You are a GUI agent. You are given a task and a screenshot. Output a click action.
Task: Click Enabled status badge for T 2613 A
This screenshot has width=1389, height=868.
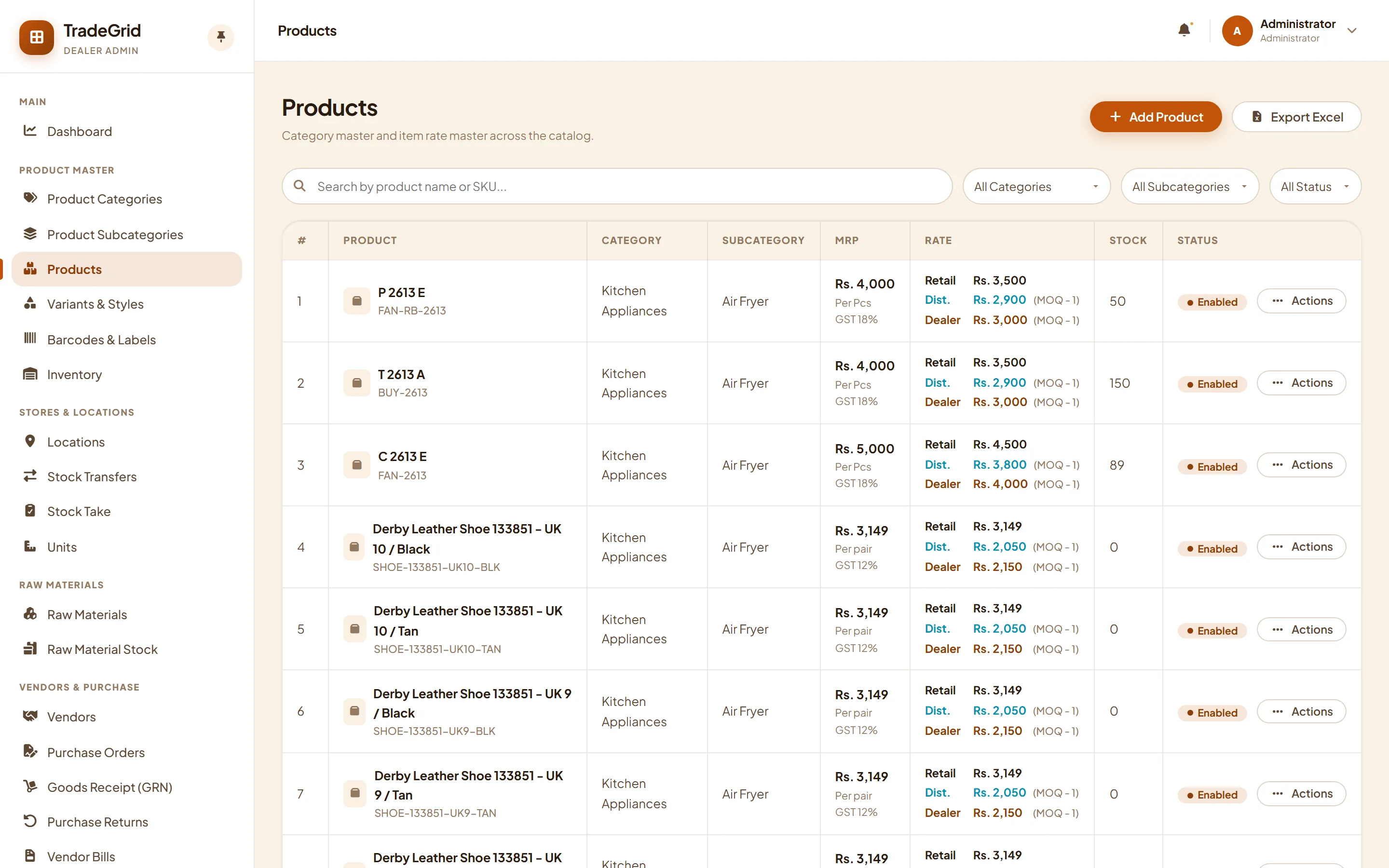(x=1212, y=384)
